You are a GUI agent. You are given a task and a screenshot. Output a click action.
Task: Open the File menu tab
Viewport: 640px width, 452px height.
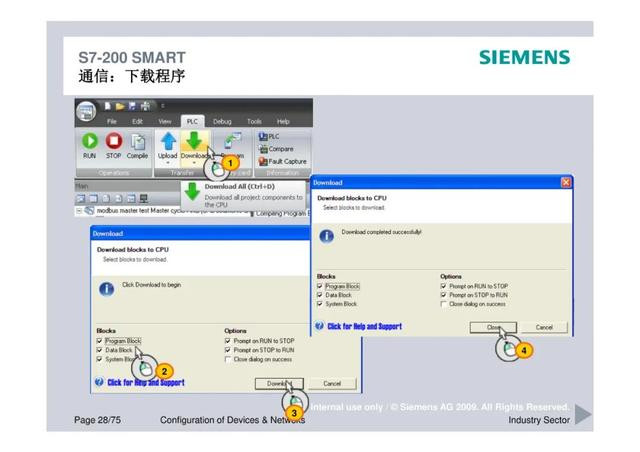pyautogui.click(x=111, y=121)
